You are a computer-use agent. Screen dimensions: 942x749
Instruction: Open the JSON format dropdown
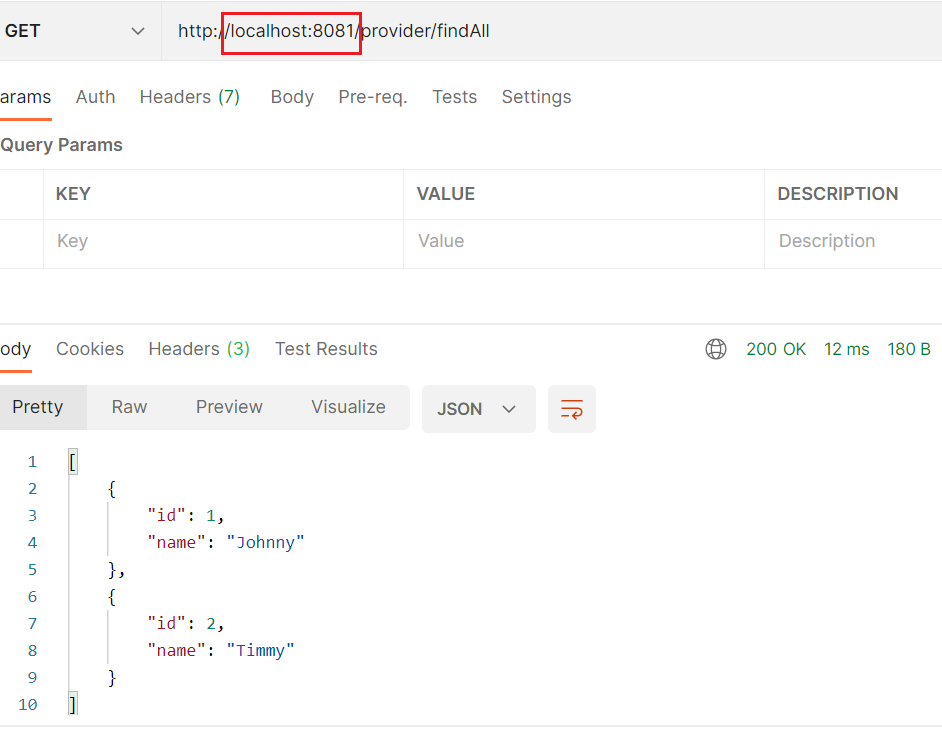478,409
